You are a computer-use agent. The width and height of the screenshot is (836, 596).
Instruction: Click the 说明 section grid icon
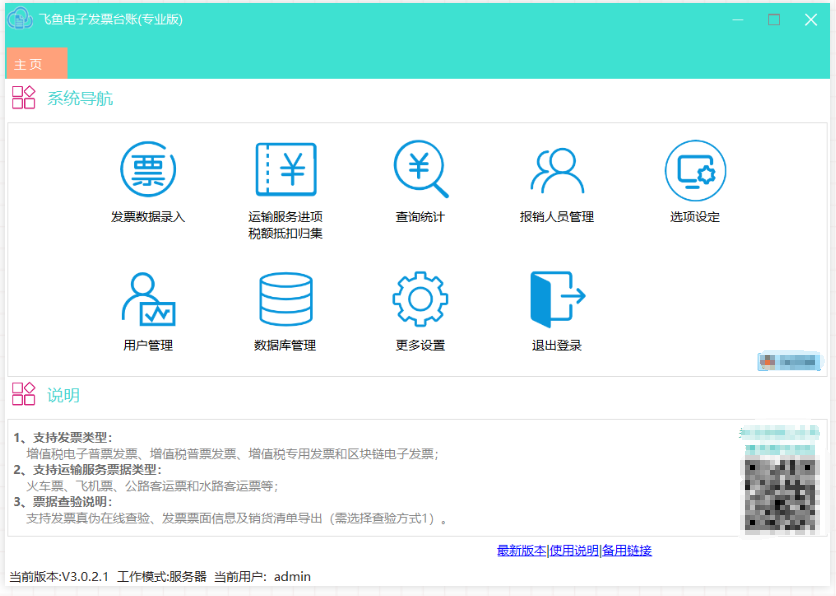click(23, 394)
